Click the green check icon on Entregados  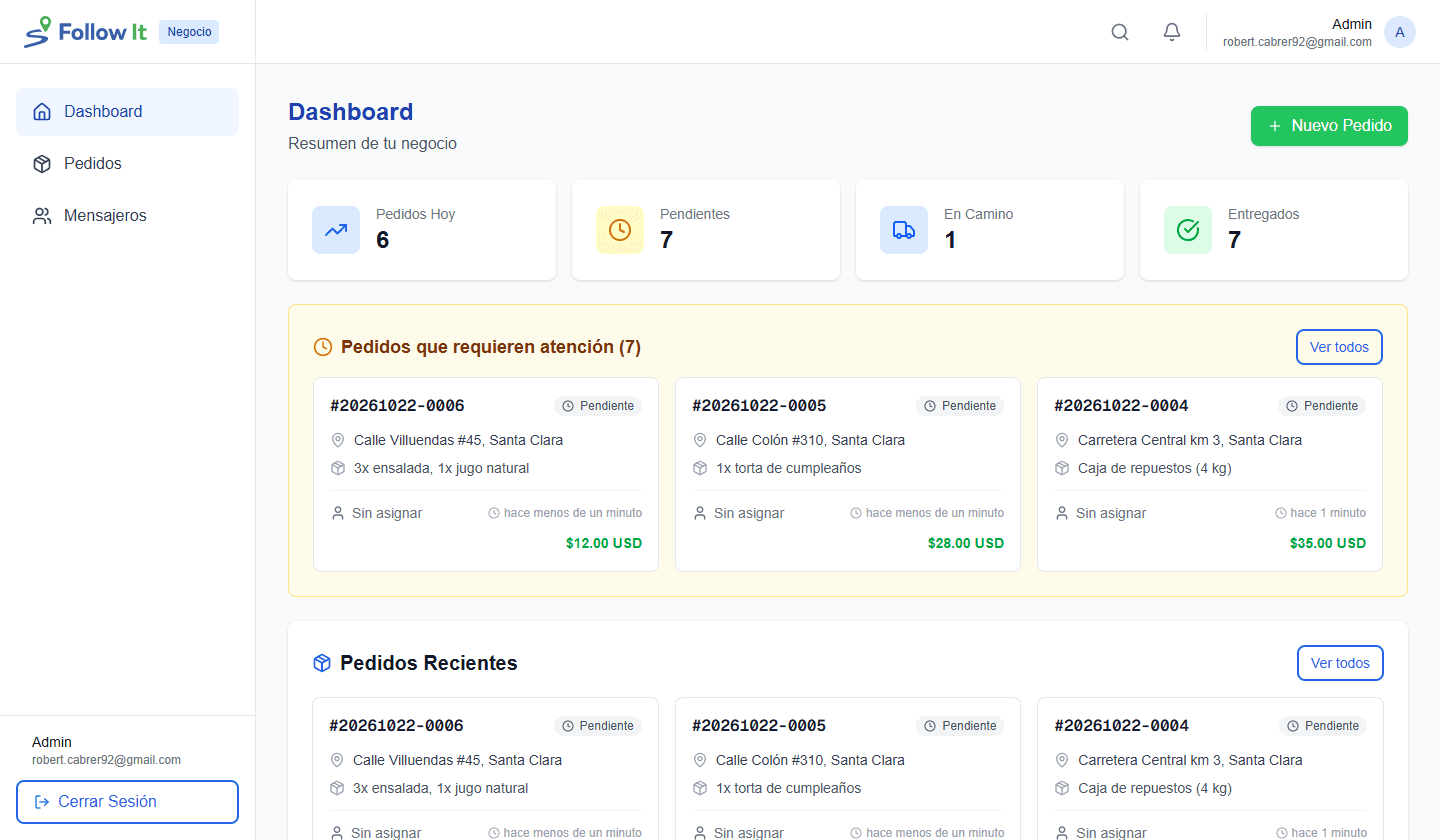(1188, 230)
